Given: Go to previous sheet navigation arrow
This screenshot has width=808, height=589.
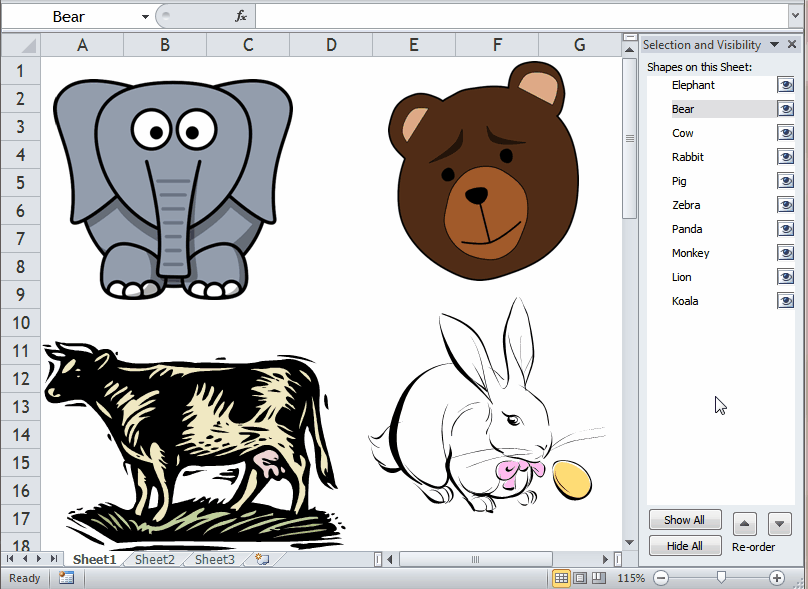Looking at the screenshot, I should (x=25, y=559).
